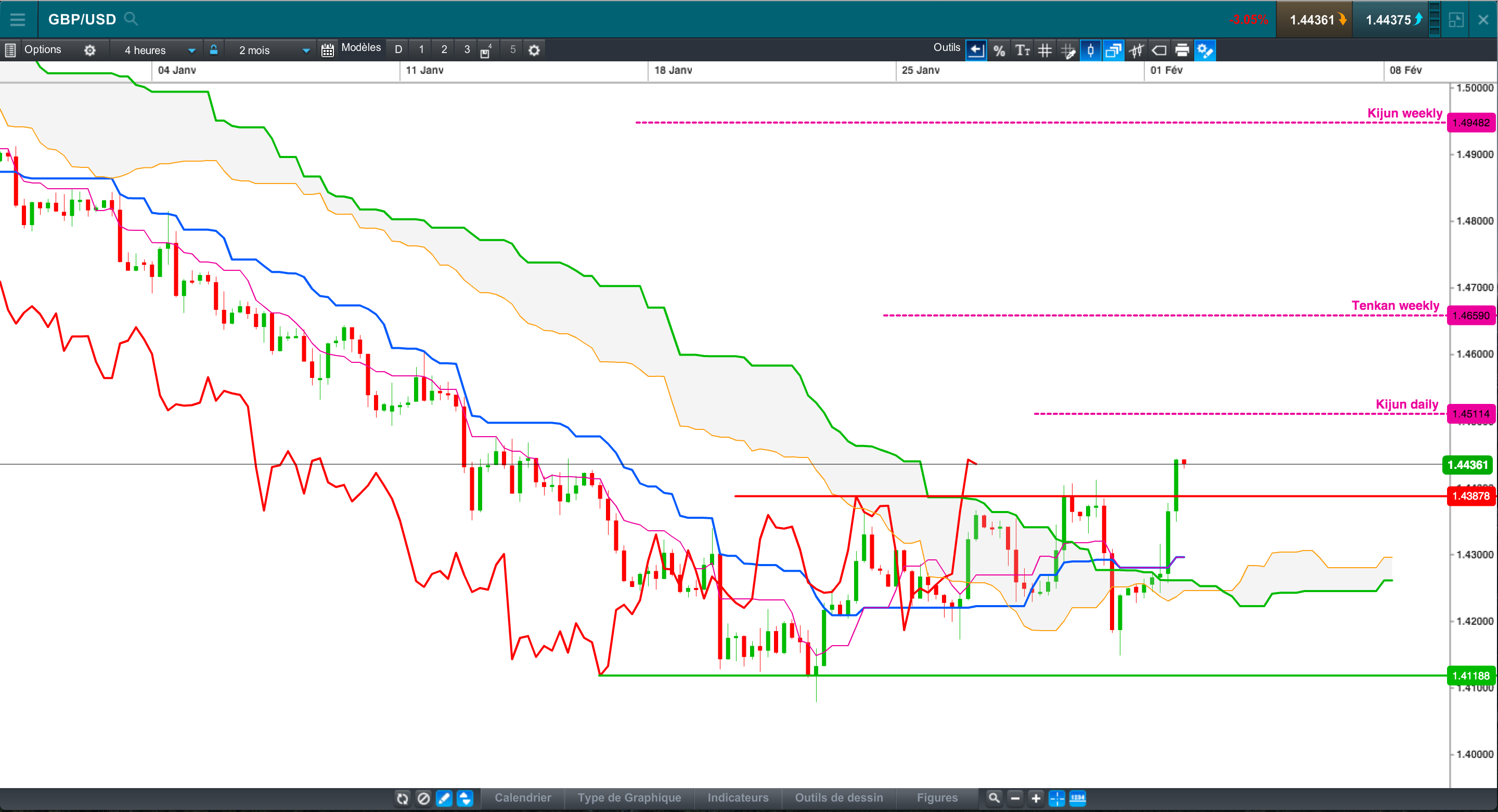Toggle the blue padlock lock icon

[x=213, y=49]
